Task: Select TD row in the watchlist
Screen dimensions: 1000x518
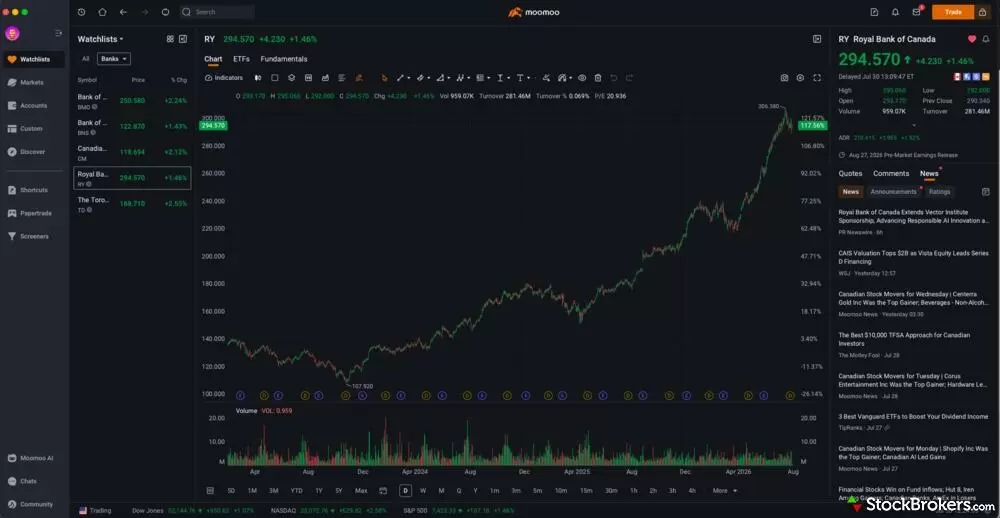Action: coord(132,204)
